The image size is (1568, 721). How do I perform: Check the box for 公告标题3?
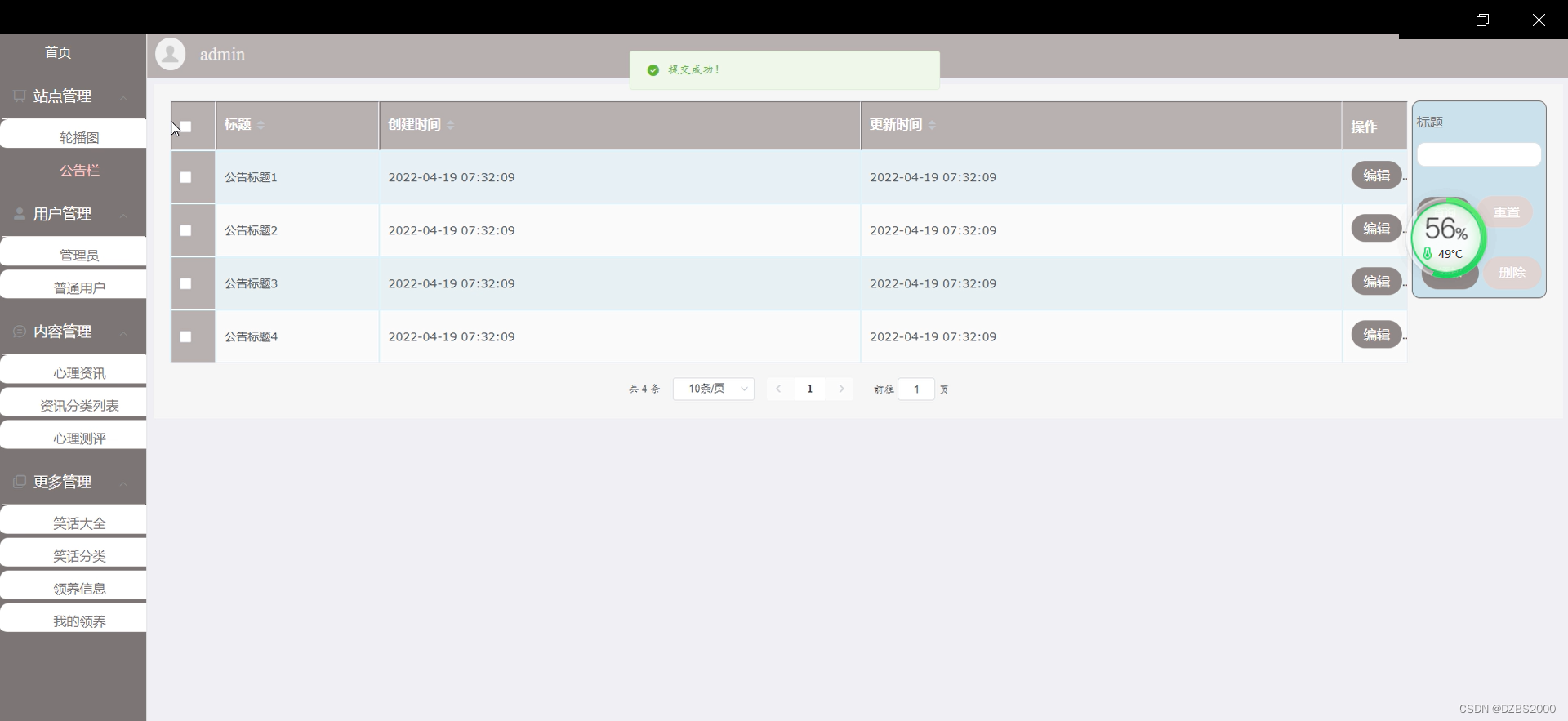(x=185, y=283)
